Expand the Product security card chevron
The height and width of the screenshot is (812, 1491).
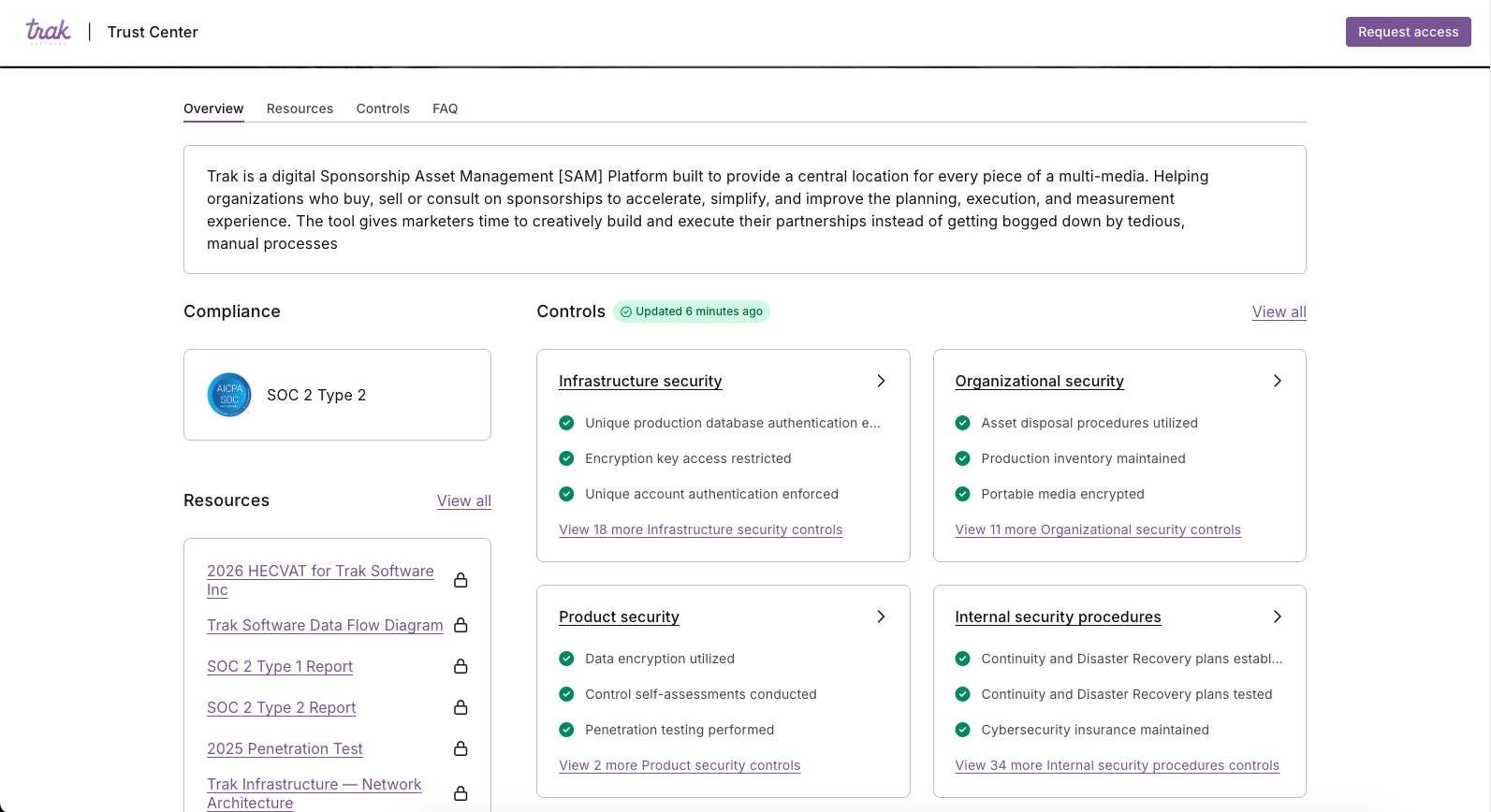point(881,616)
